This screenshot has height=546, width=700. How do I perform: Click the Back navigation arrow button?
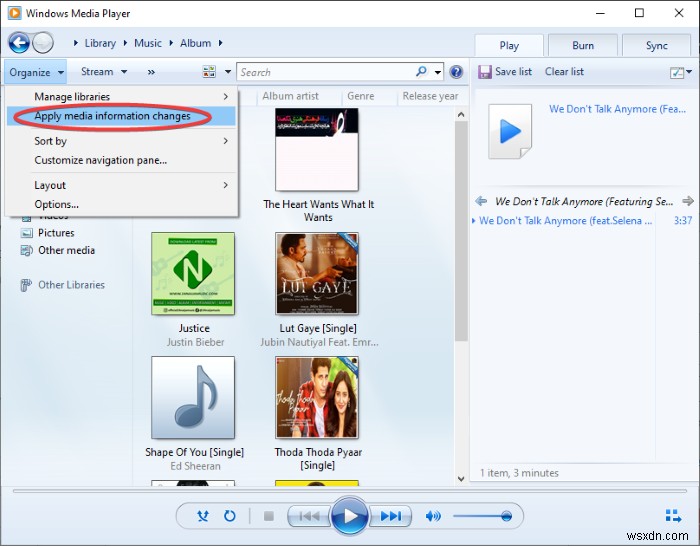coord(19,43)
